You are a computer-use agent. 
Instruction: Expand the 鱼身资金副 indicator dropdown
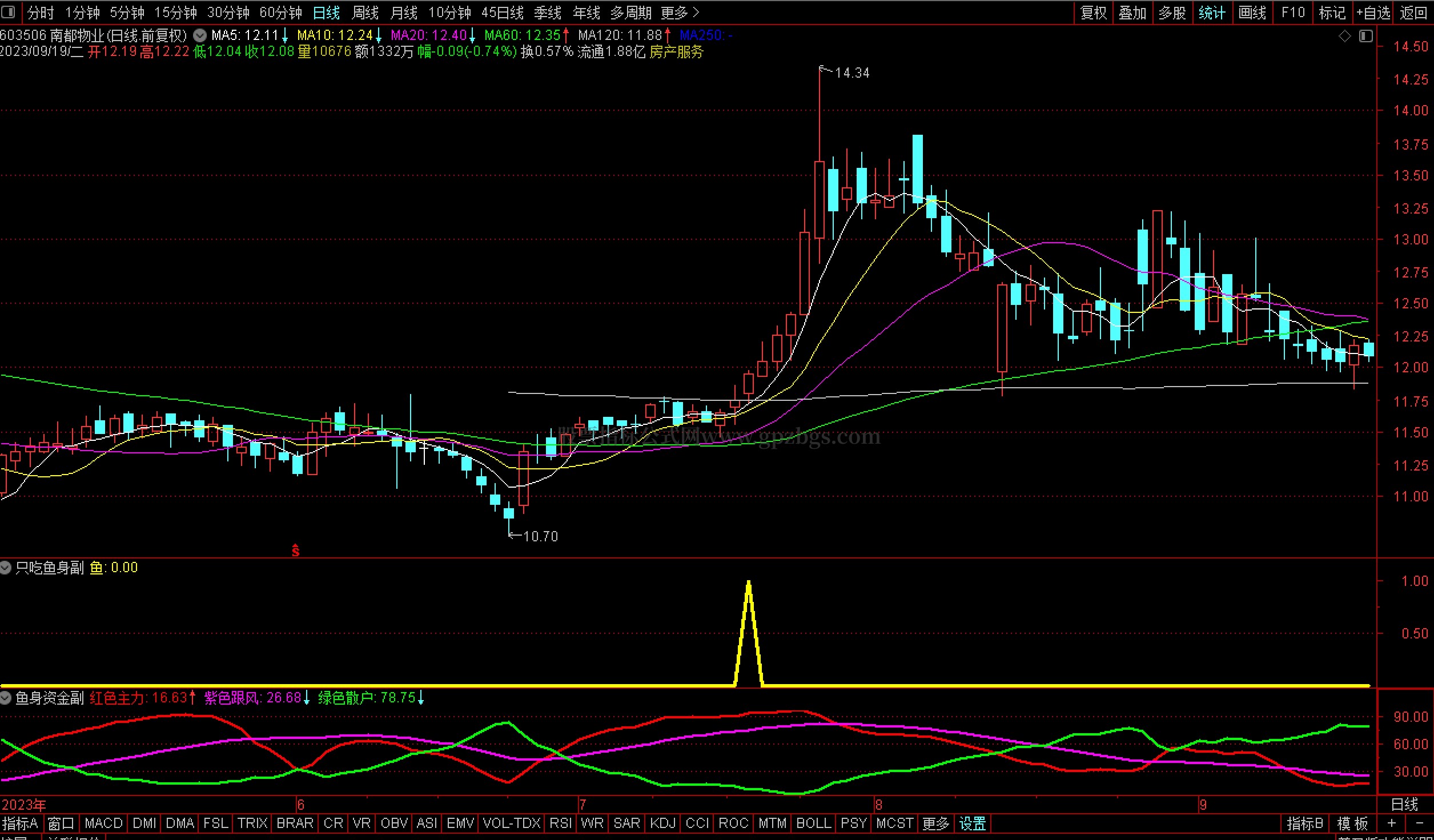tap(6, 698)
